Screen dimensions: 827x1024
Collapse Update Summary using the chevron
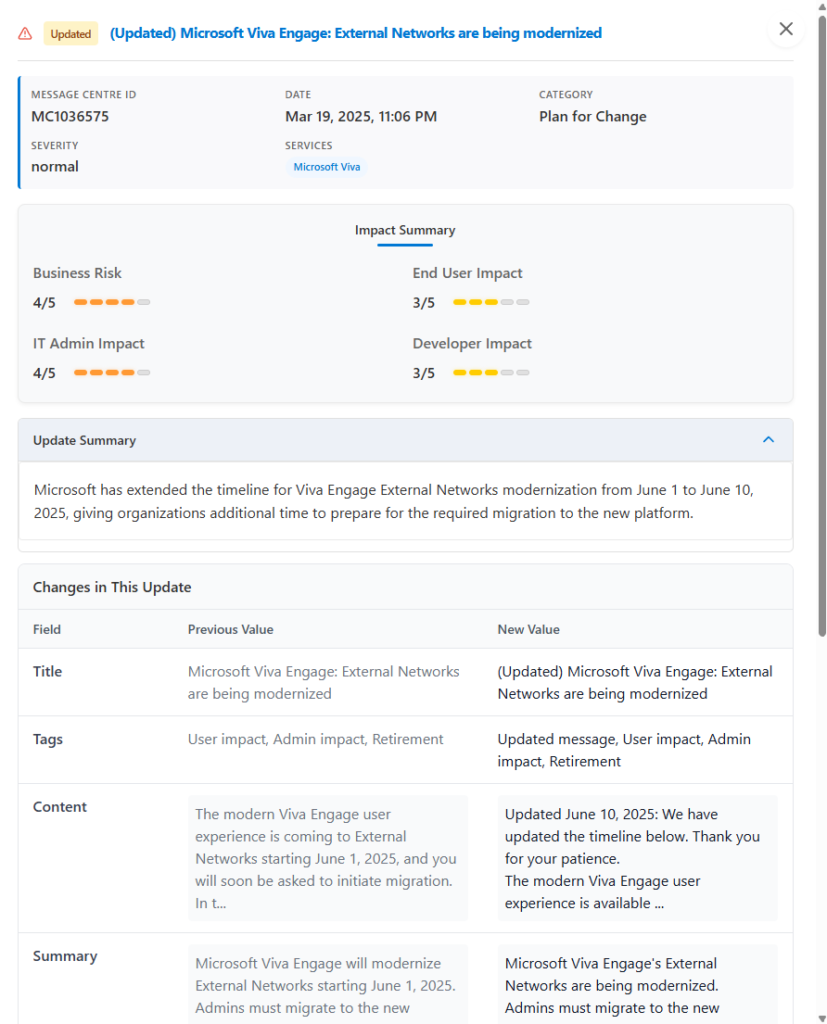(768, 440)
